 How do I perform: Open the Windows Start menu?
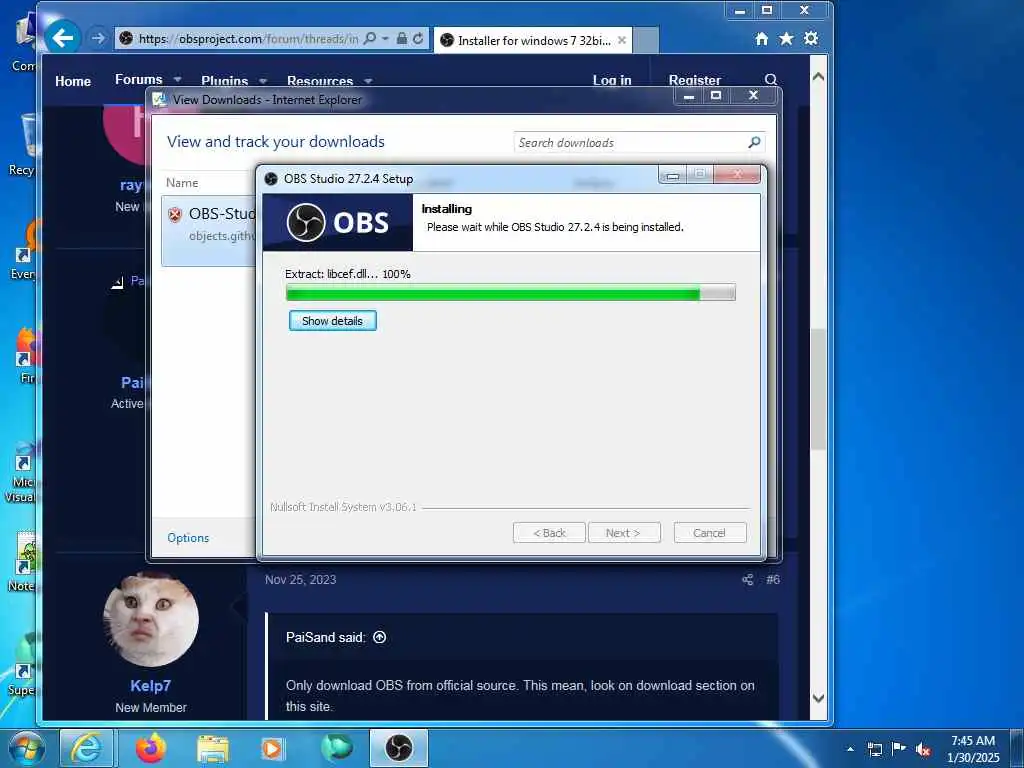[x=26, y=748]
